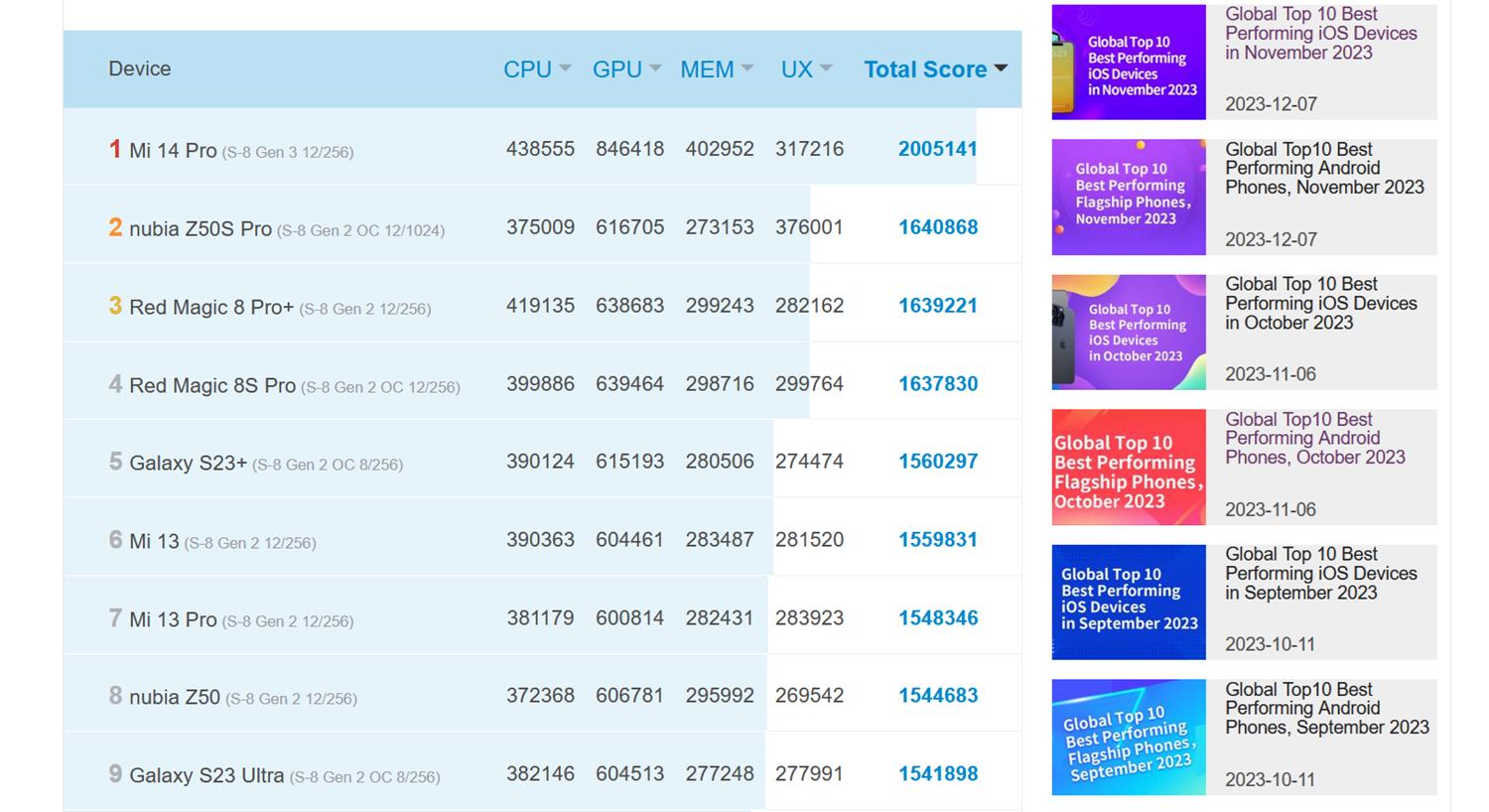Open Mi 14 Pro device row
Screen dimensions: 1489x812
[542, 148]
